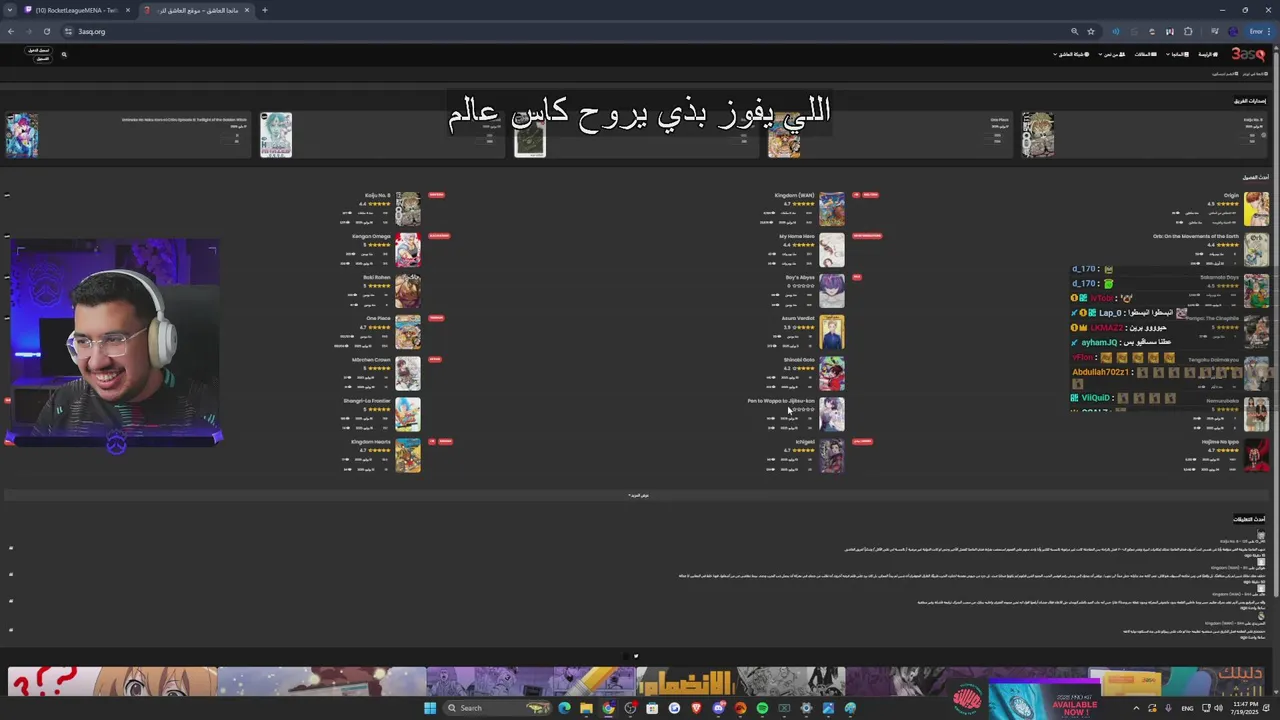
Task: Open the Hajime No Ippo title link
Action: [1221, 441]
